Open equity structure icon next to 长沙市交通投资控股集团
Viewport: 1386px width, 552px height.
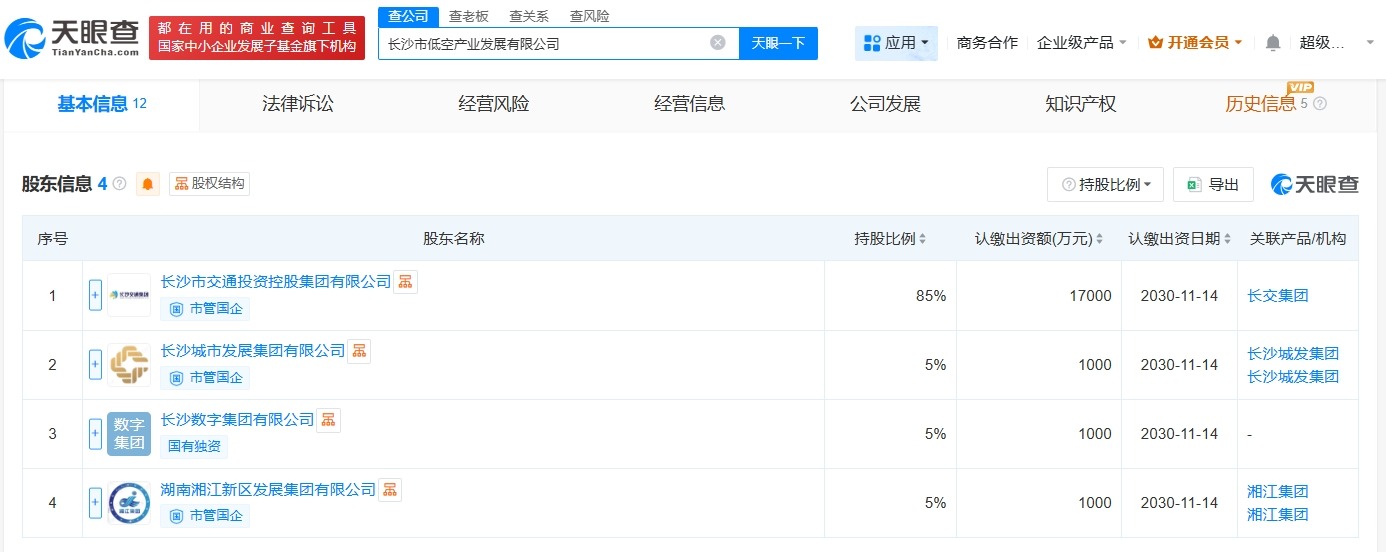(405, 282)
